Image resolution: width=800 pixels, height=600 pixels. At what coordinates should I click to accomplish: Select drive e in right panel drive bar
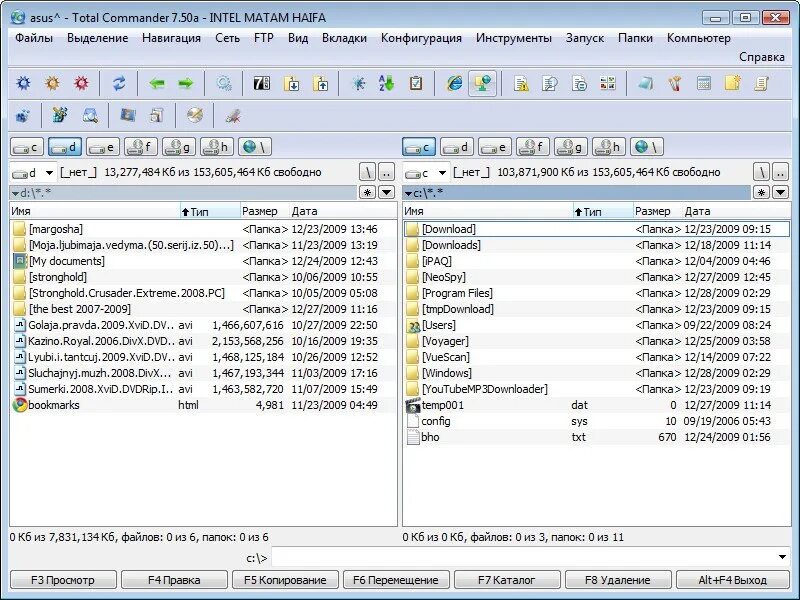point(495,147)
